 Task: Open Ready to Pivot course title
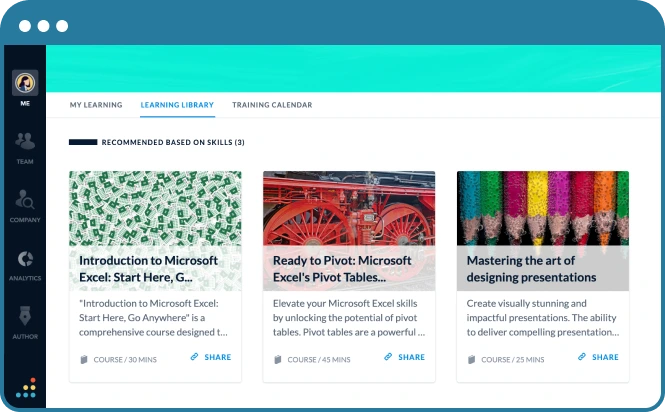point(342,269)
